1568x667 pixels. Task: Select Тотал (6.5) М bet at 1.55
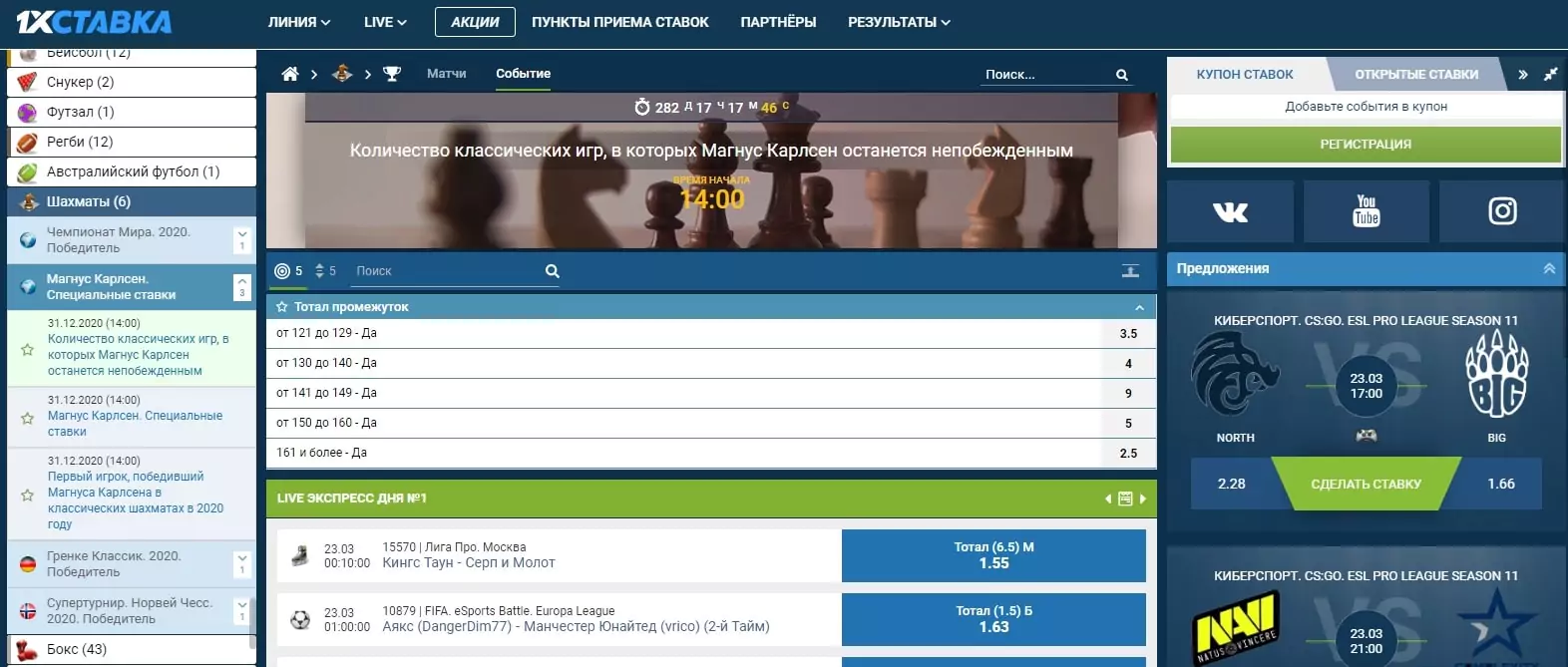[993, 555]
